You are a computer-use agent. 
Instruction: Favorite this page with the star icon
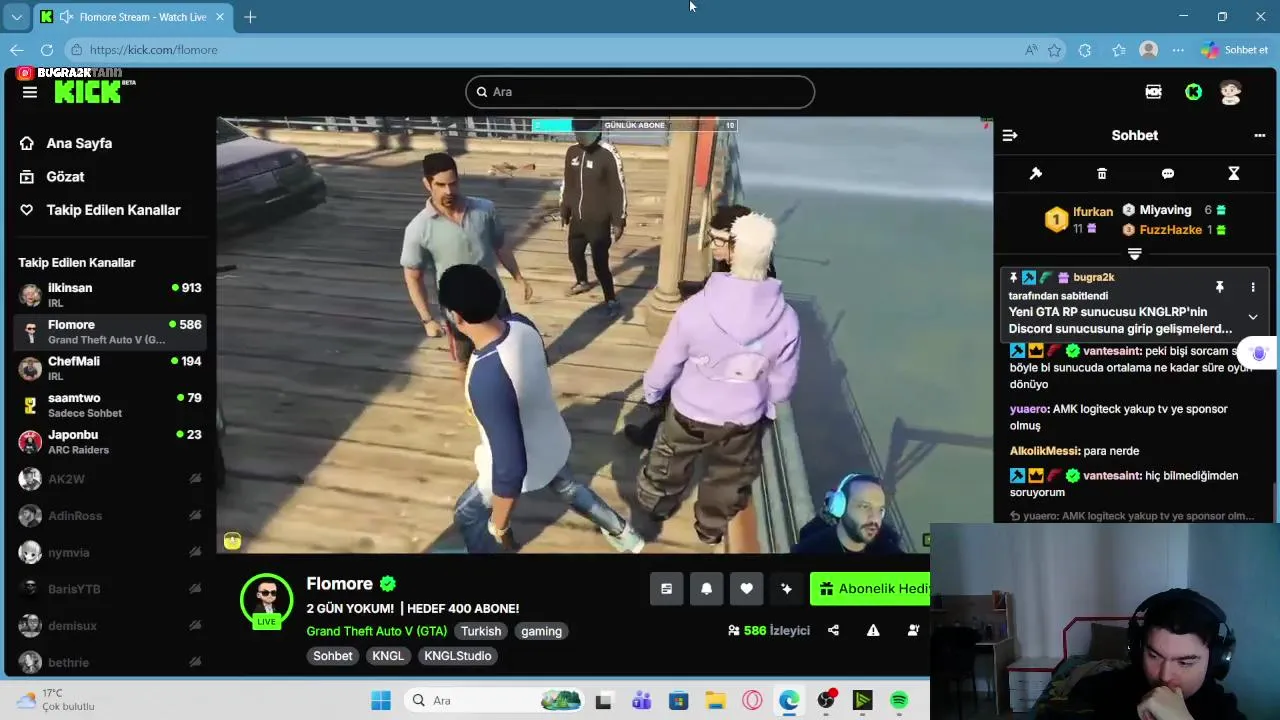[1054, 50]
